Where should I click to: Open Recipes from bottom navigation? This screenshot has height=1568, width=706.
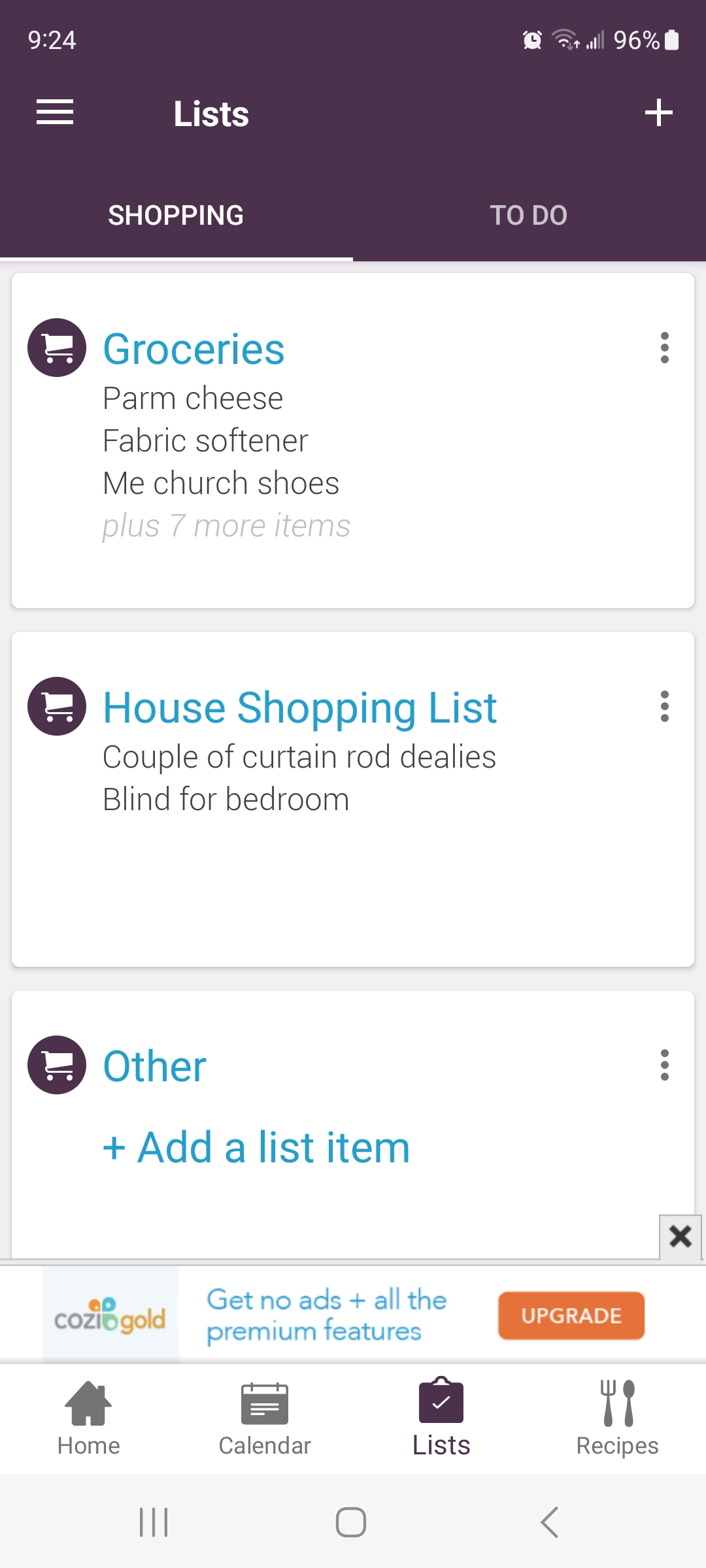(x=617, y=1419)
